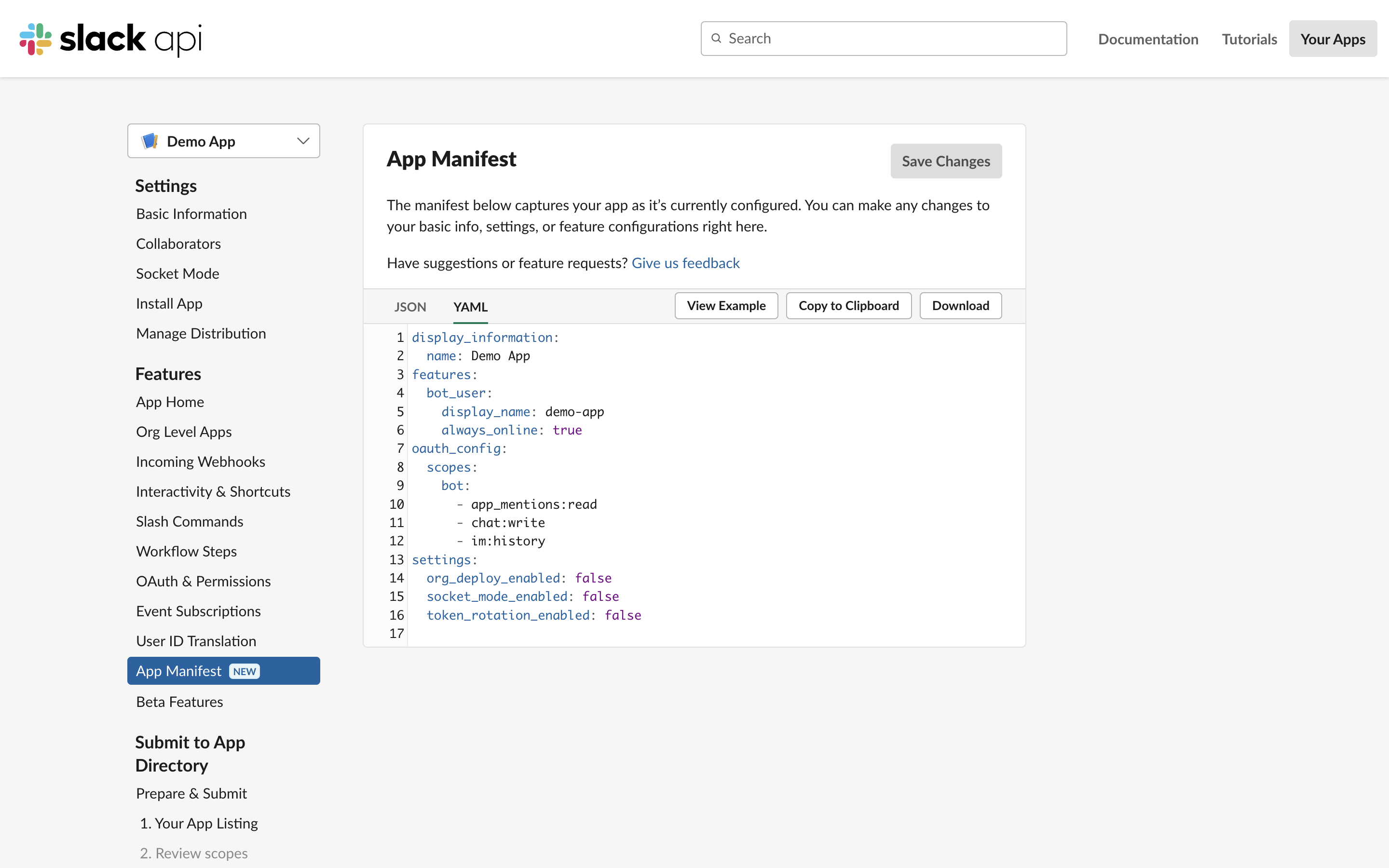Open the View Example button

[725, 305]
